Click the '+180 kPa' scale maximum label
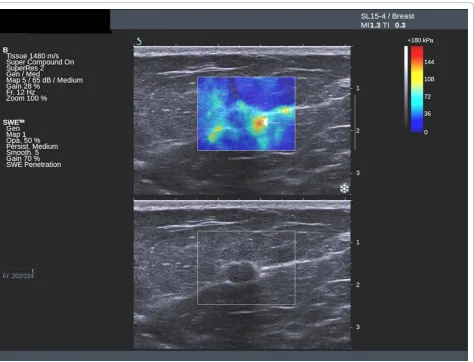 click(420, 40)
